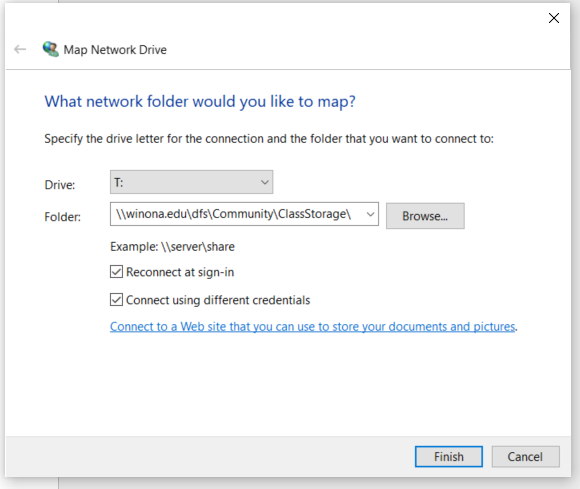580x489 pixels.
Task: Click the heading What network folder question
Action: (x=200, y=101)
